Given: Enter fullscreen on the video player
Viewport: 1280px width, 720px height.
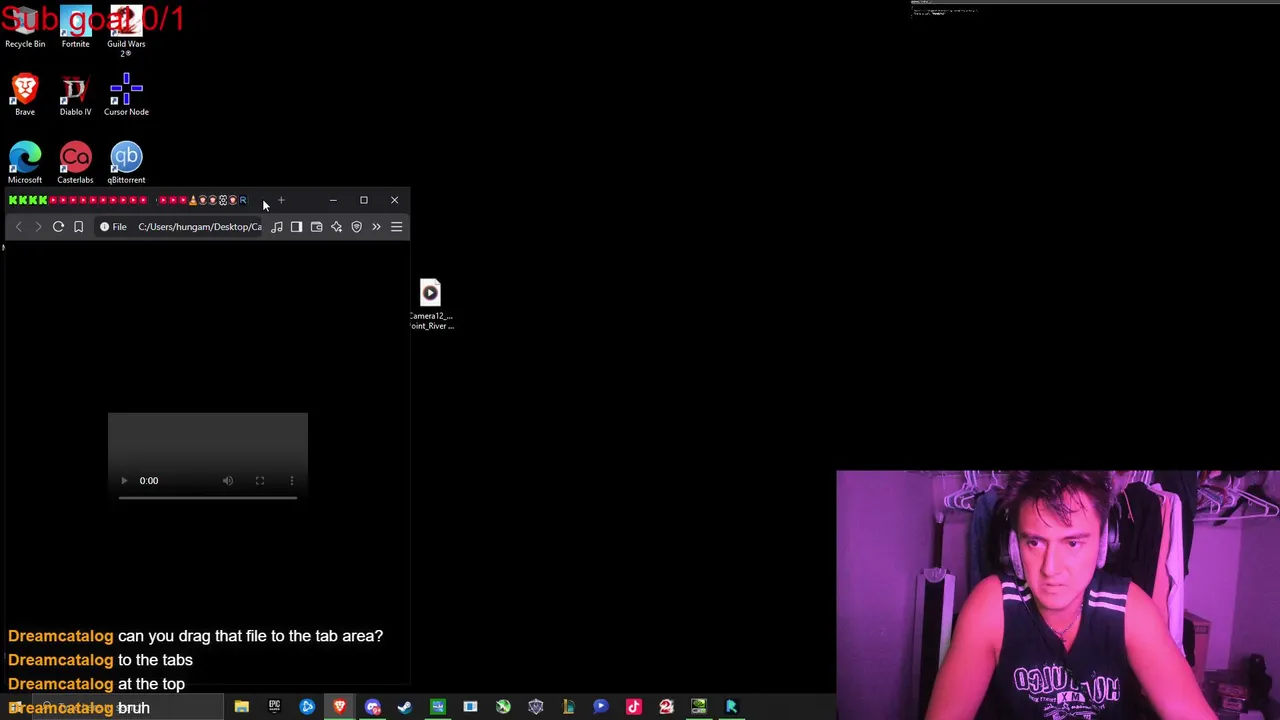Looking at the screenshot, I should (x=260, y=481).
